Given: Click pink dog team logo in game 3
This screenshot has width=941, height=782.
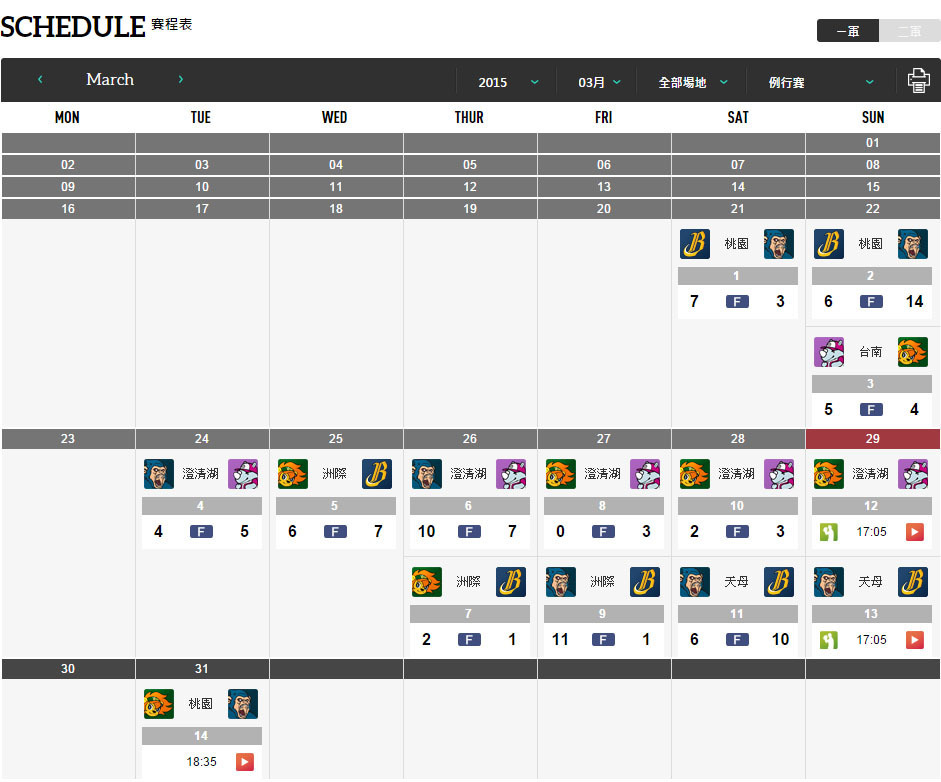Looking at the screenshot, I should [x=829, y=352].
